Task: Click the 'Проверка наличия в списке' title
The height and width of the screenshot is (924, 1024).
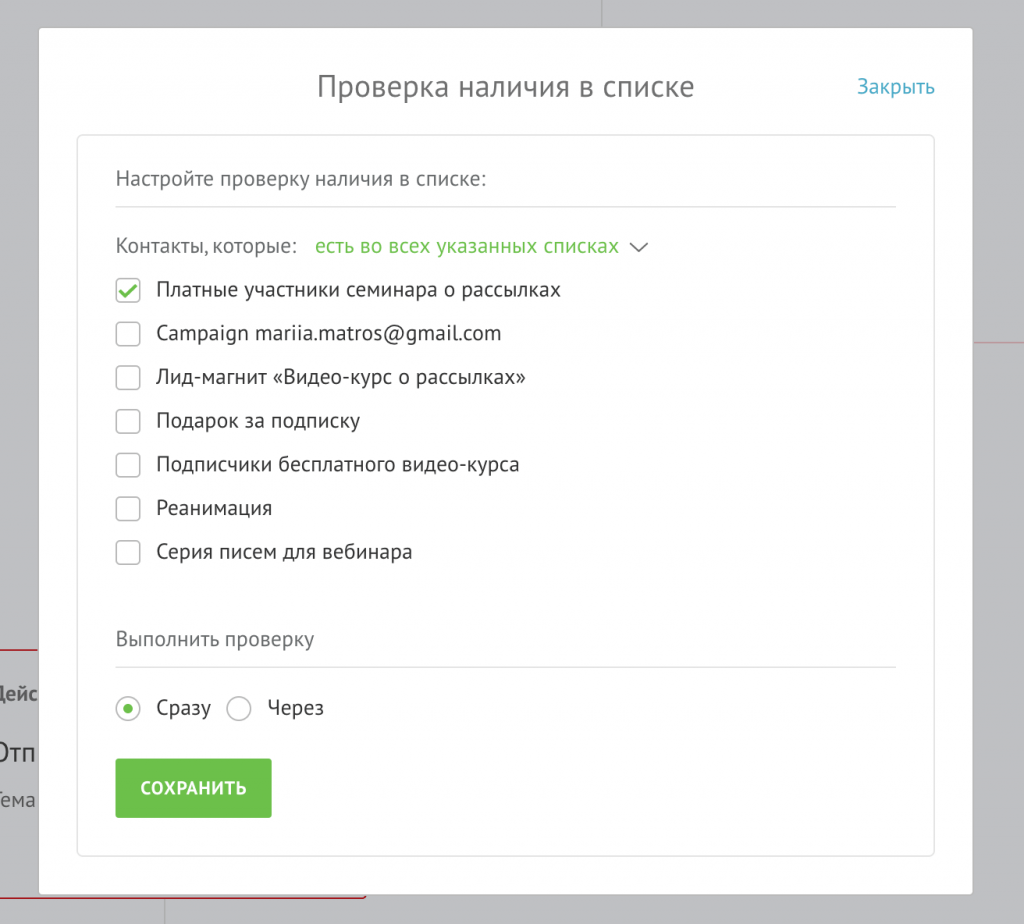Action: (x=505, y=88)
